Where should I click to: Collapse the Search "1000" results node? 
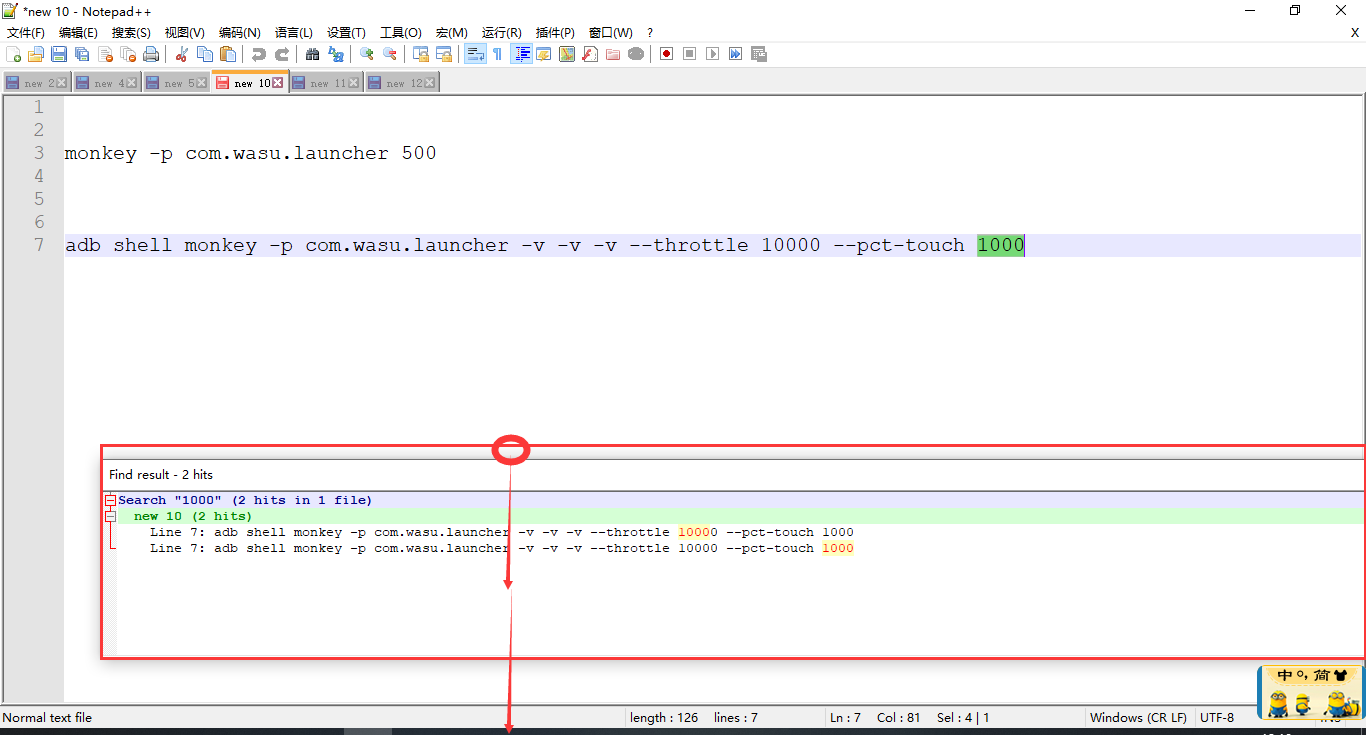110,500
